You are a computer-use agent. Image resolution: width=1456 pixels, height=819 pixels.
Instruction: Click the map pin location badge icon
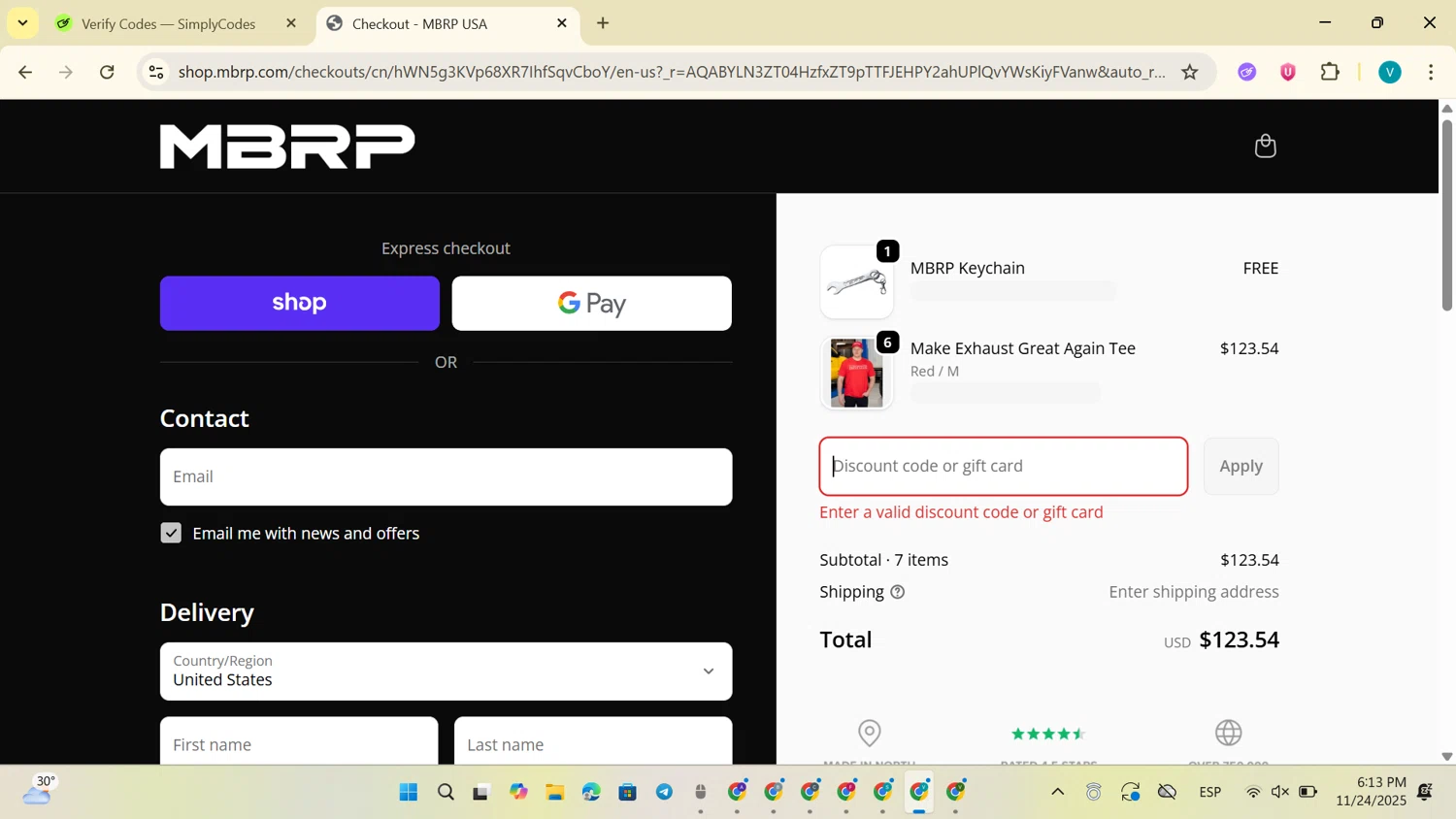[870, 733]
